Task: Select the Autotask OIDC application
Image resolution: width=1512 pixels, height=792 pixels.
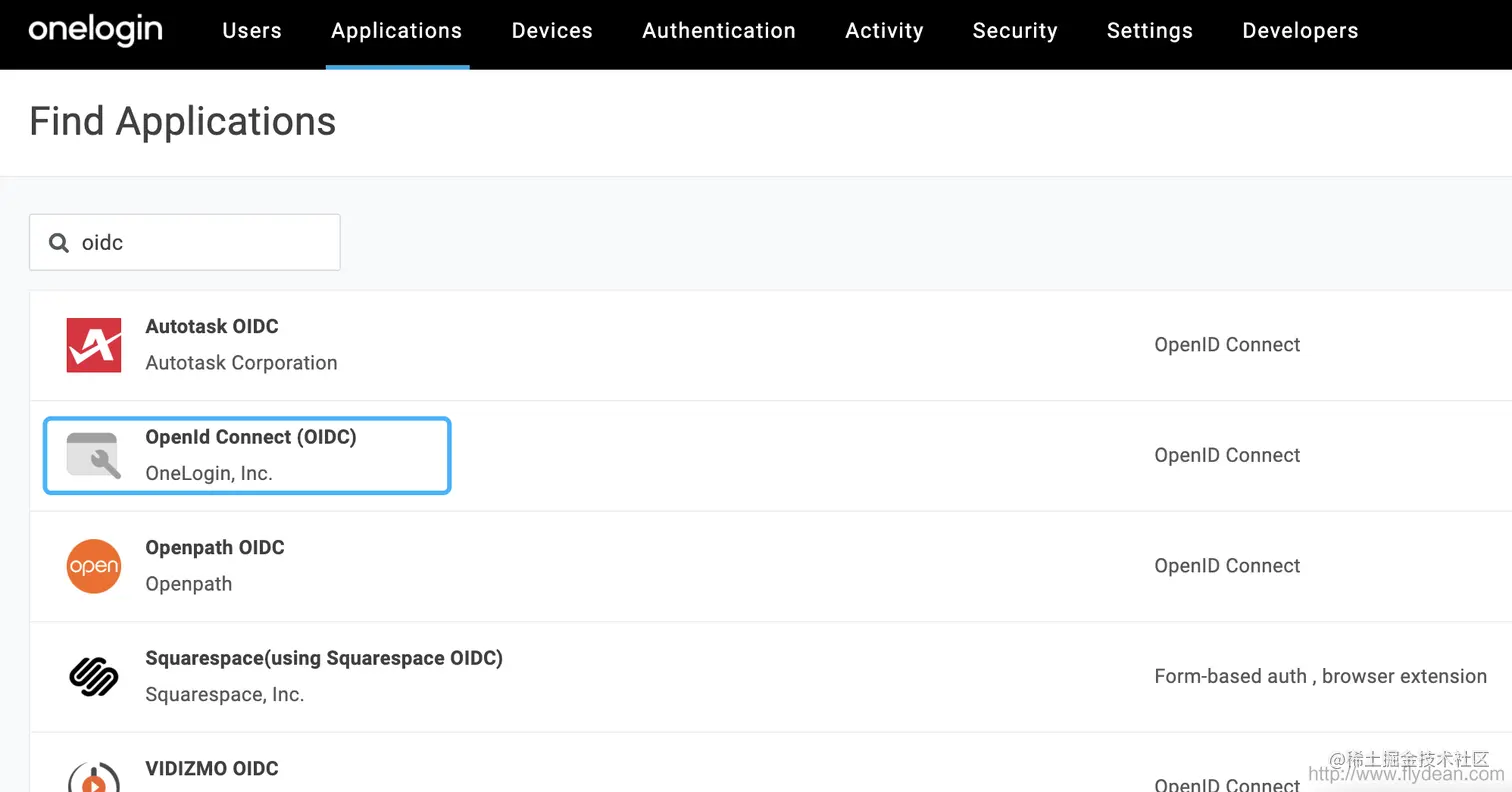Action: tap(212, 326)
